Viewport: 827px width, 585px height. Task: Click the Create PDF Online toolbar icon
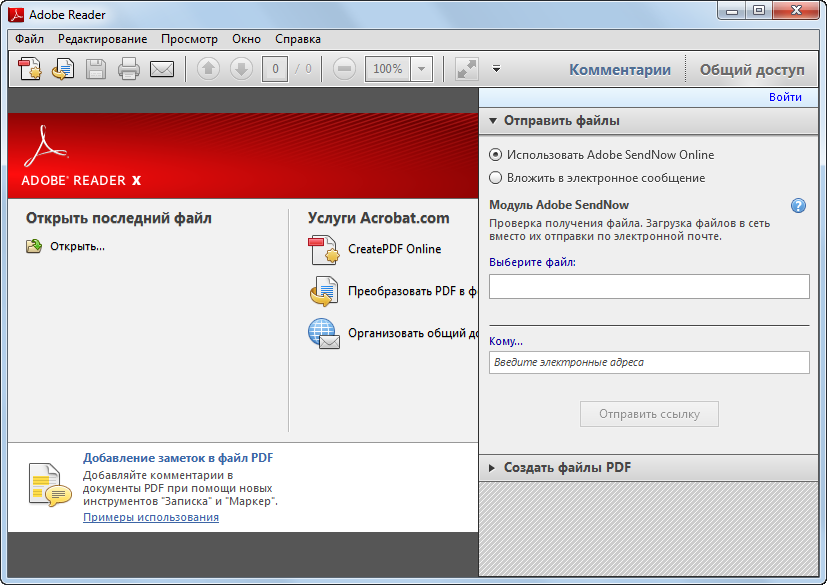30,69
